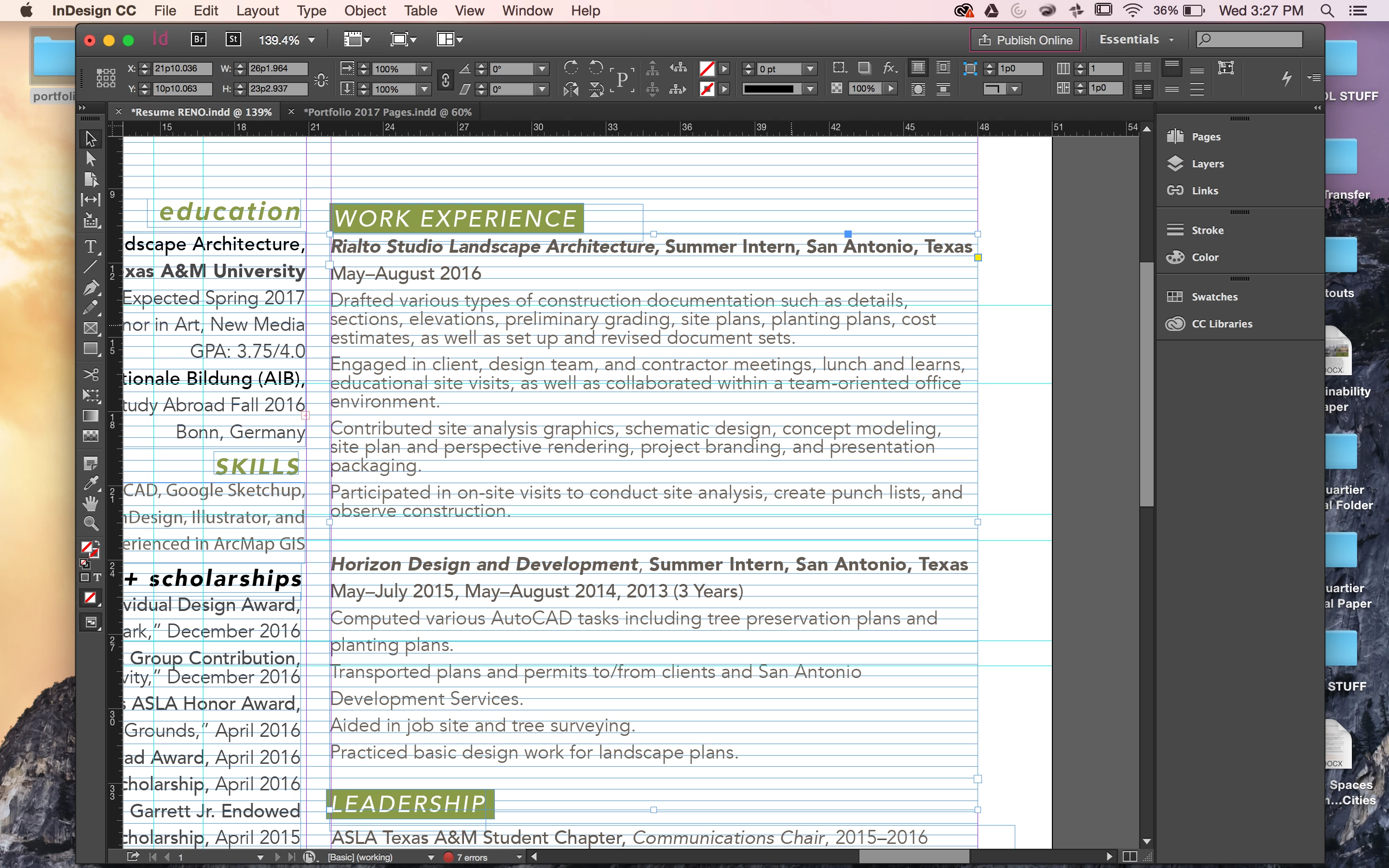1389x868 pixels.
Task: Select the Pen tool in toolbox
Action: [x=90, y=287]
